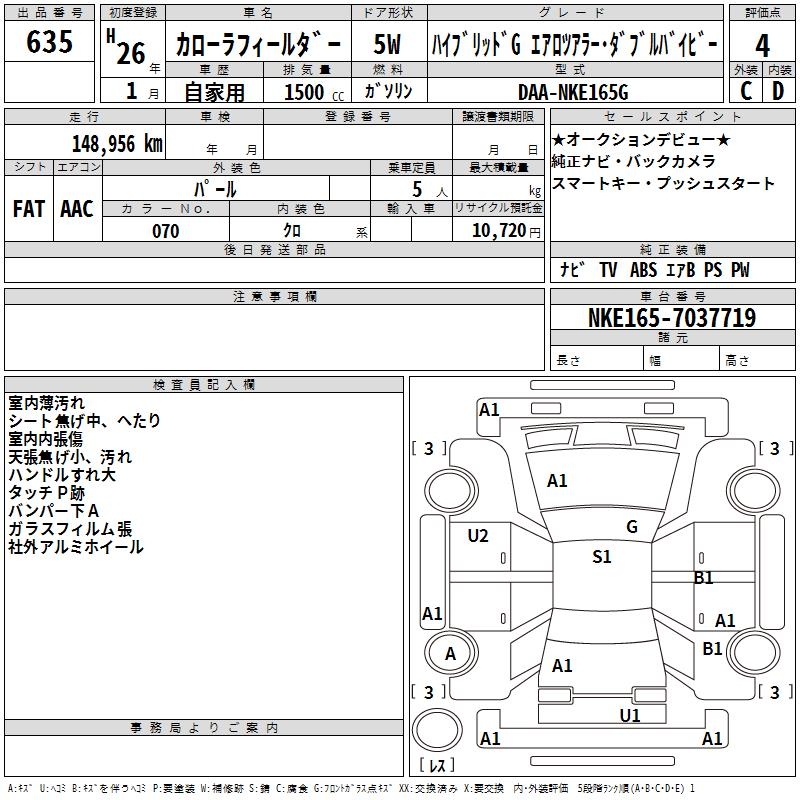Viewport: 800px width, 800px height.
Task: Click the shift type FAT
Action: tap(29, 209)
